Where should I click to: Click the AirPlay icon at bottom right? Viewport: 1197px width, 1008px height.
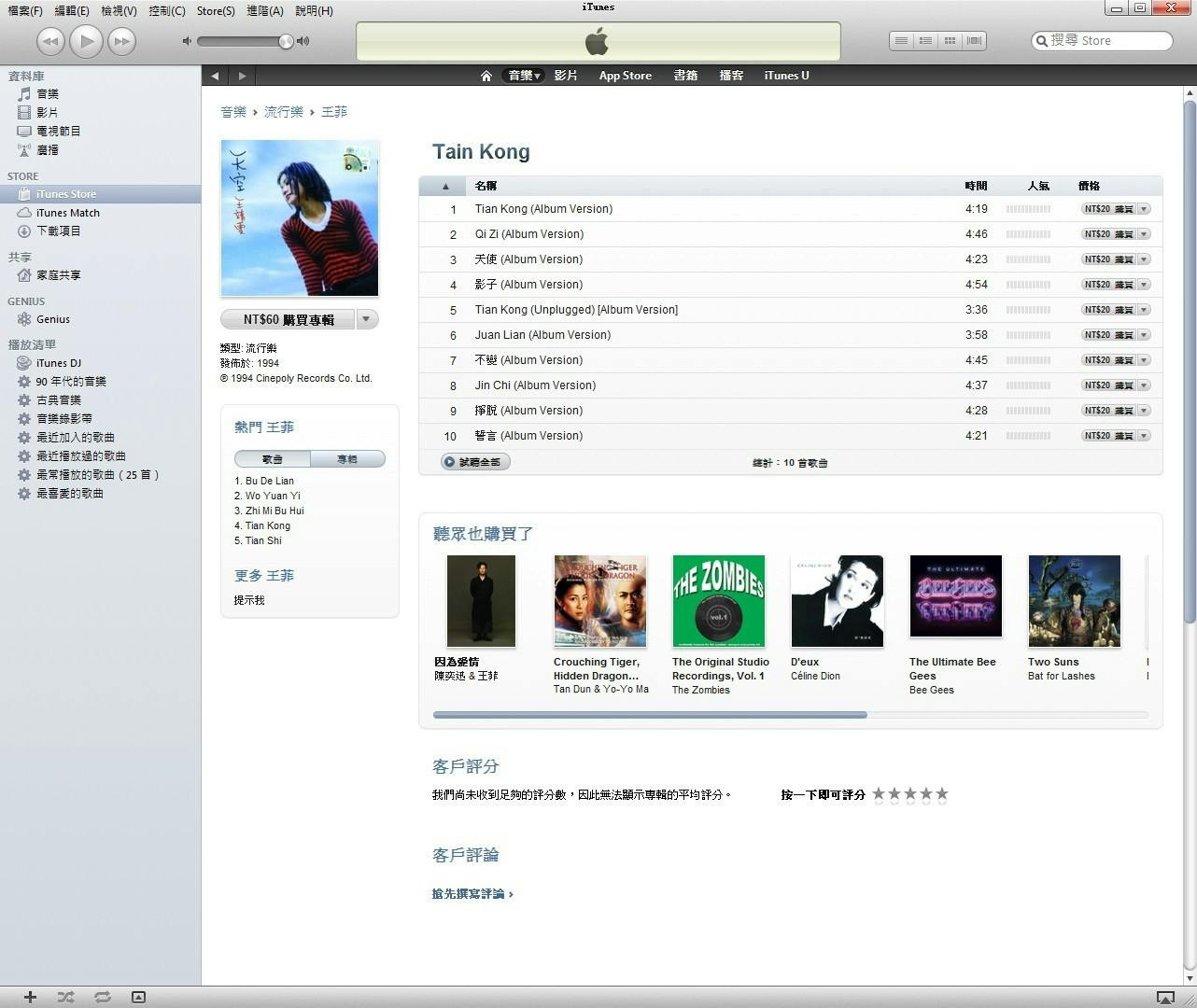click(1165, 998)
